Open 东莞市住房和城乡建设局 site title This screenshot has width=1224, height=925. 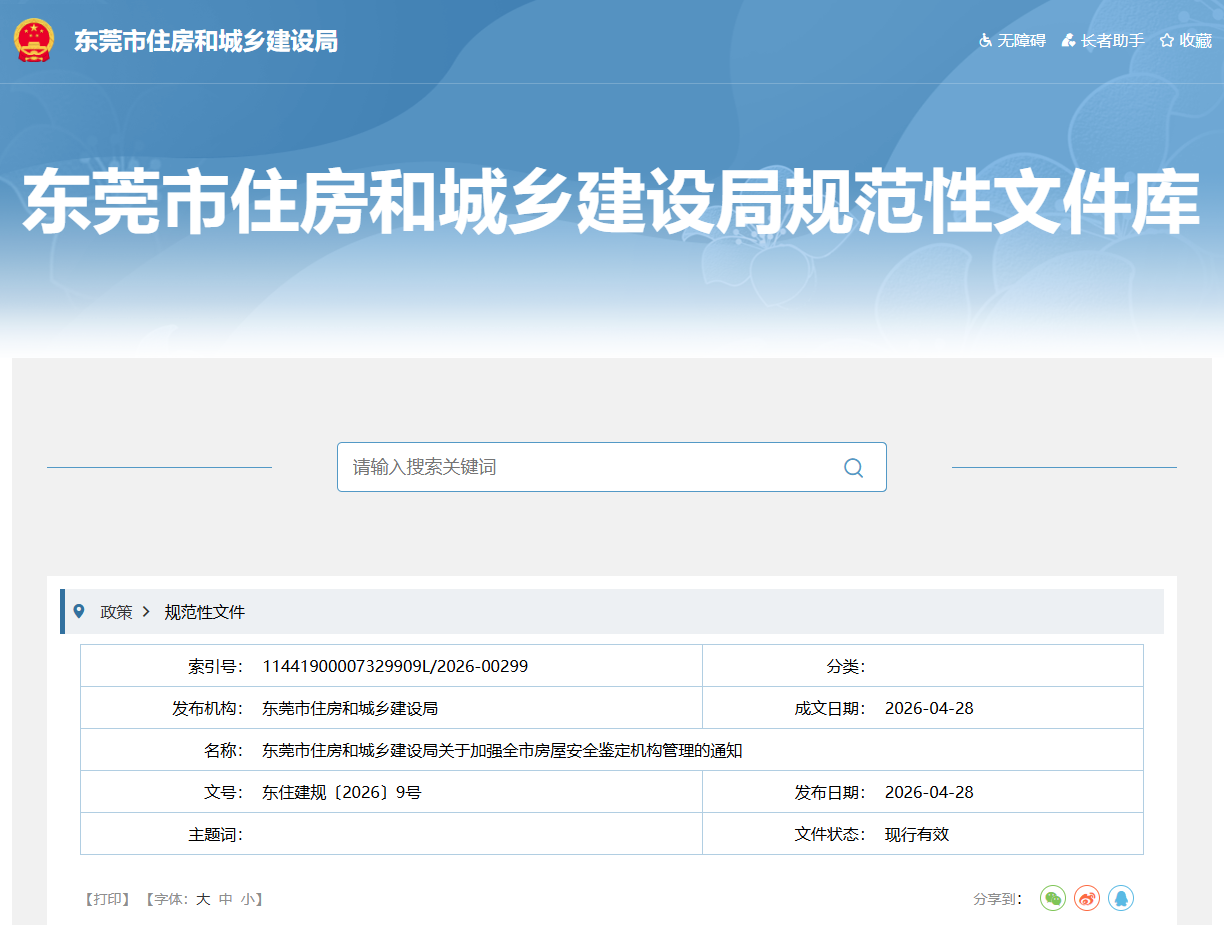click(206, 41)
